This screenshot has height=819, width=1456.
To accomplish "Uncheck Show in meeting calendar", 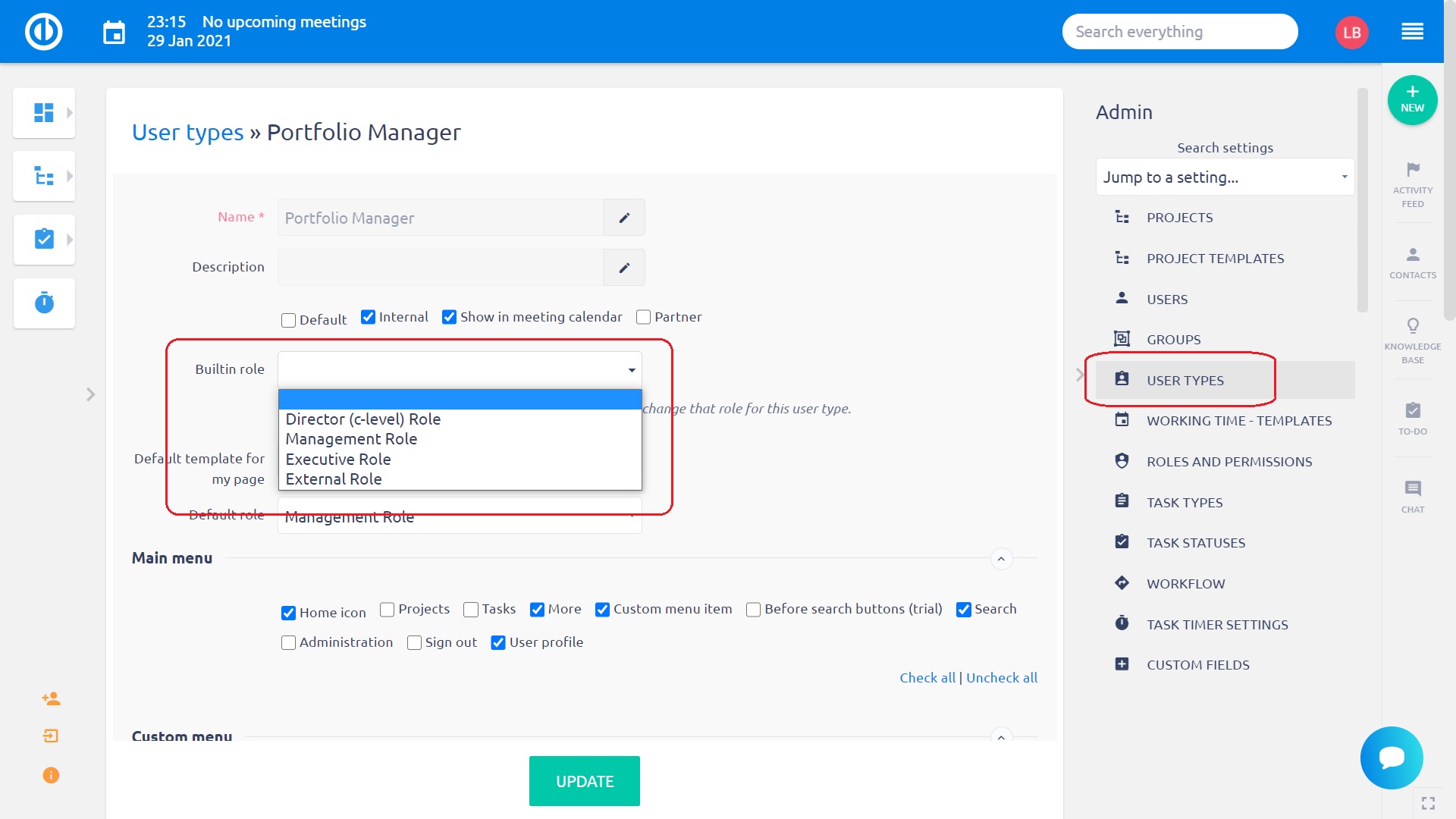I will (449, 317).
